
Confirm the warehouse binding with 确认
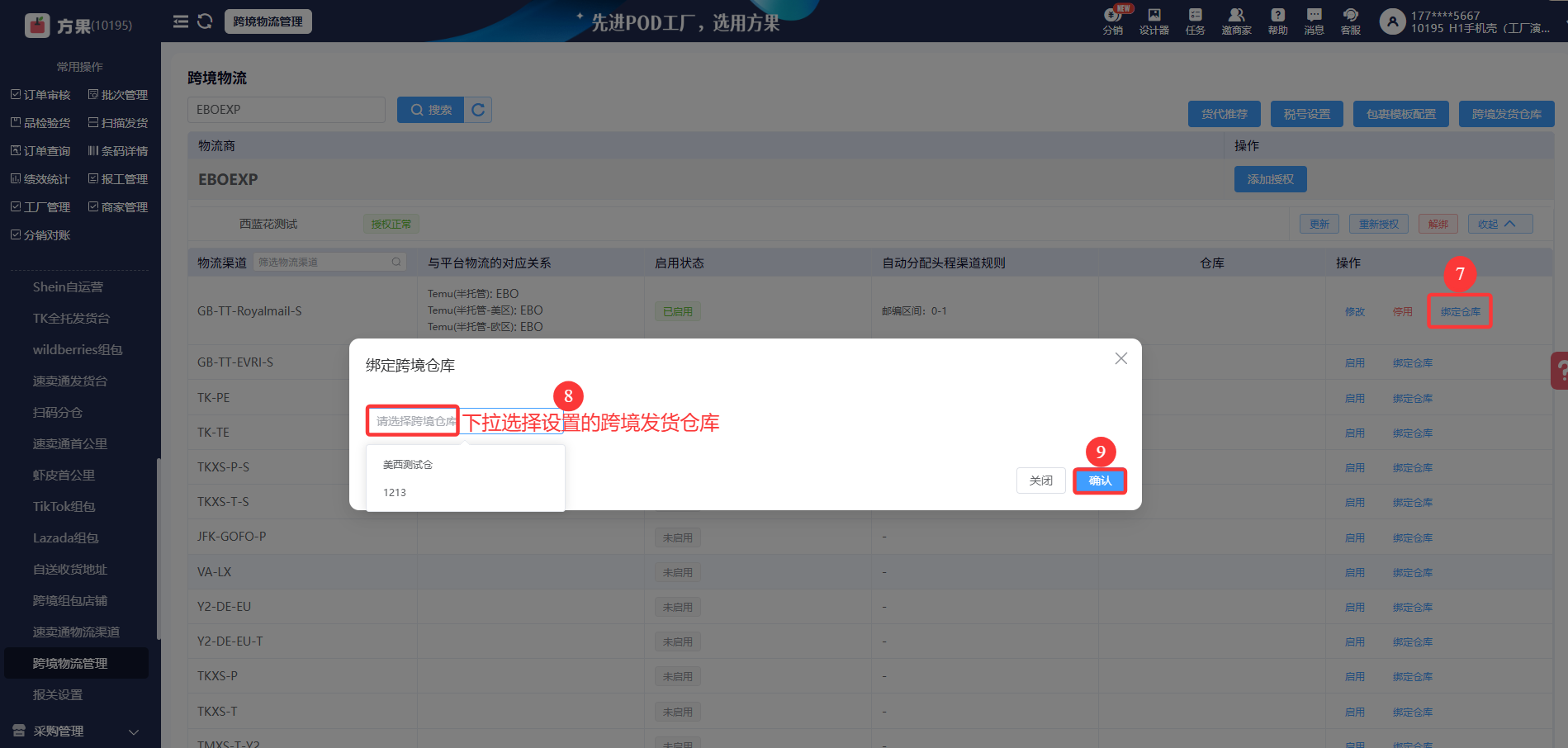coord(1100,481)
